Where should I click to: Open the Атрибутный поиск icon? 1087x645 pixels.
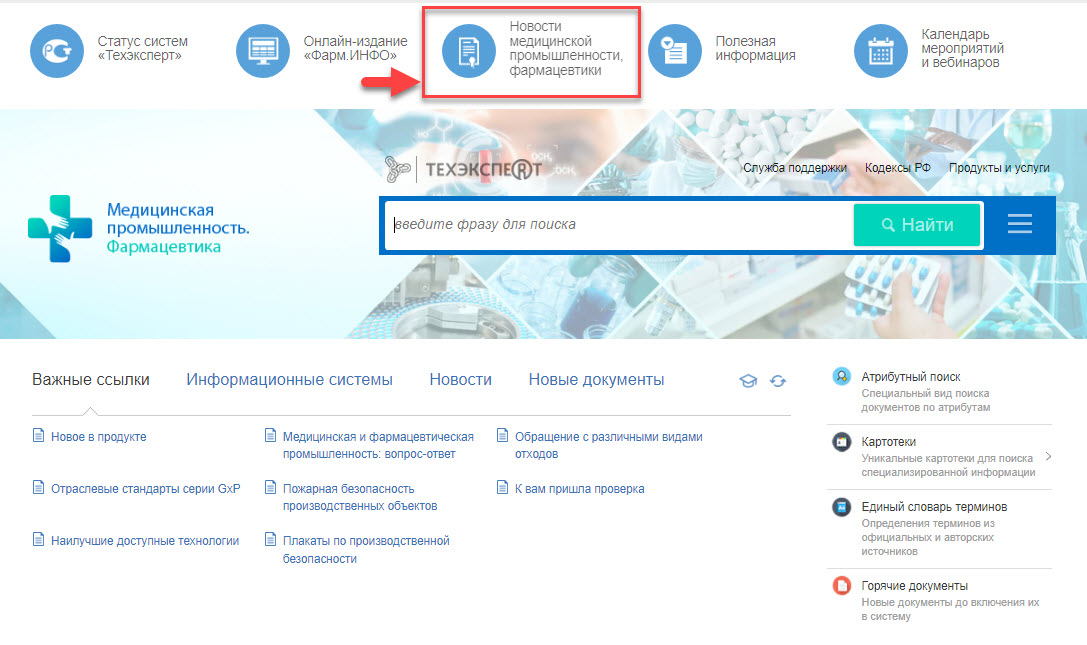tap(842, 377)
